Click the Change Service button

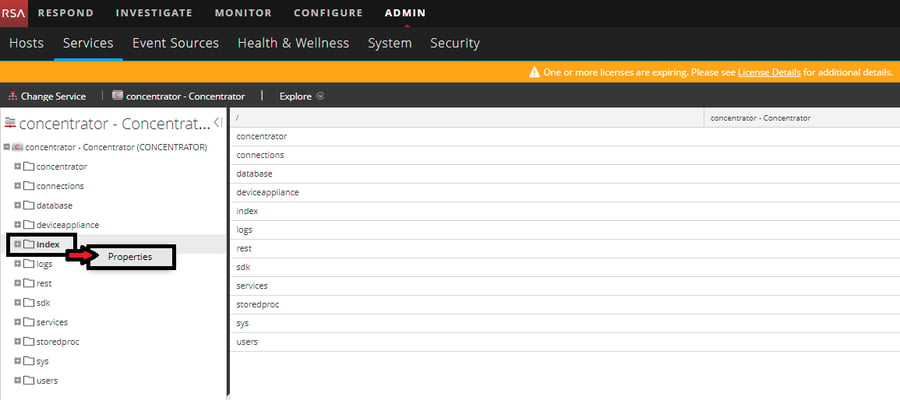click(x=47, y=96)
